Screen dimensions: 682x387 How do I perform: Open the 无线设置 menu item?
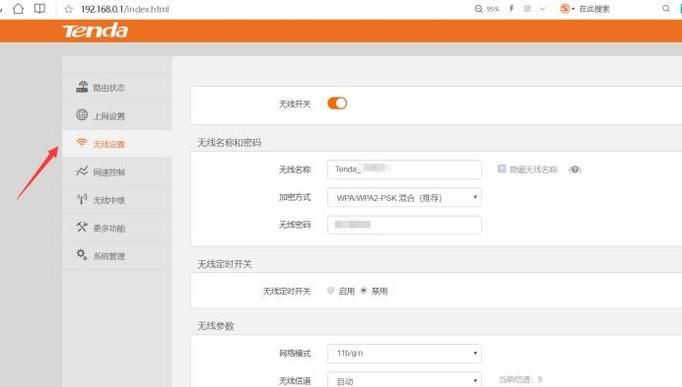click(x=117, y=143)
